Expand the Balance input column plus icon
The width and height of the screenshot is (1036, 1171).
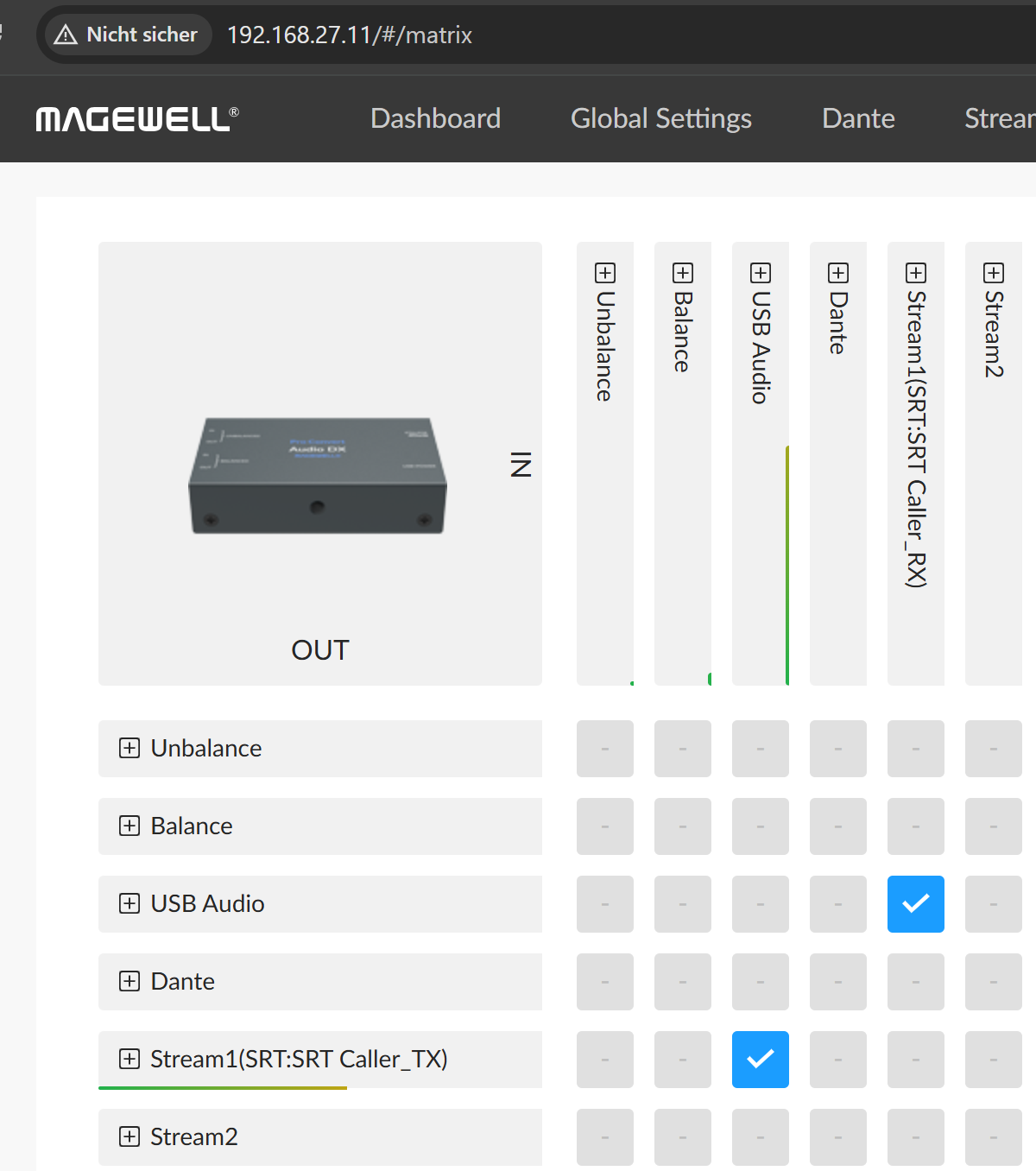click(683, 273)
